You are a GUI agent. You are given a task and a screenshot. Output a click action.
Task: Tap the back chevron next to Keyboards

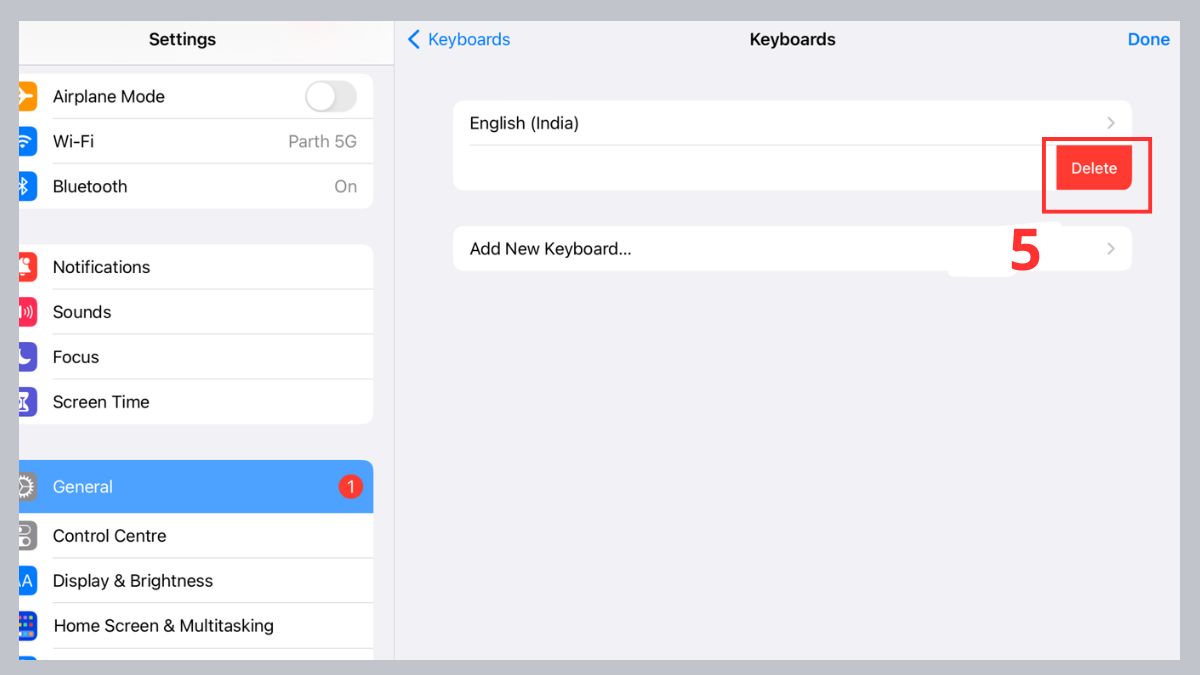[x=414, y=39]
